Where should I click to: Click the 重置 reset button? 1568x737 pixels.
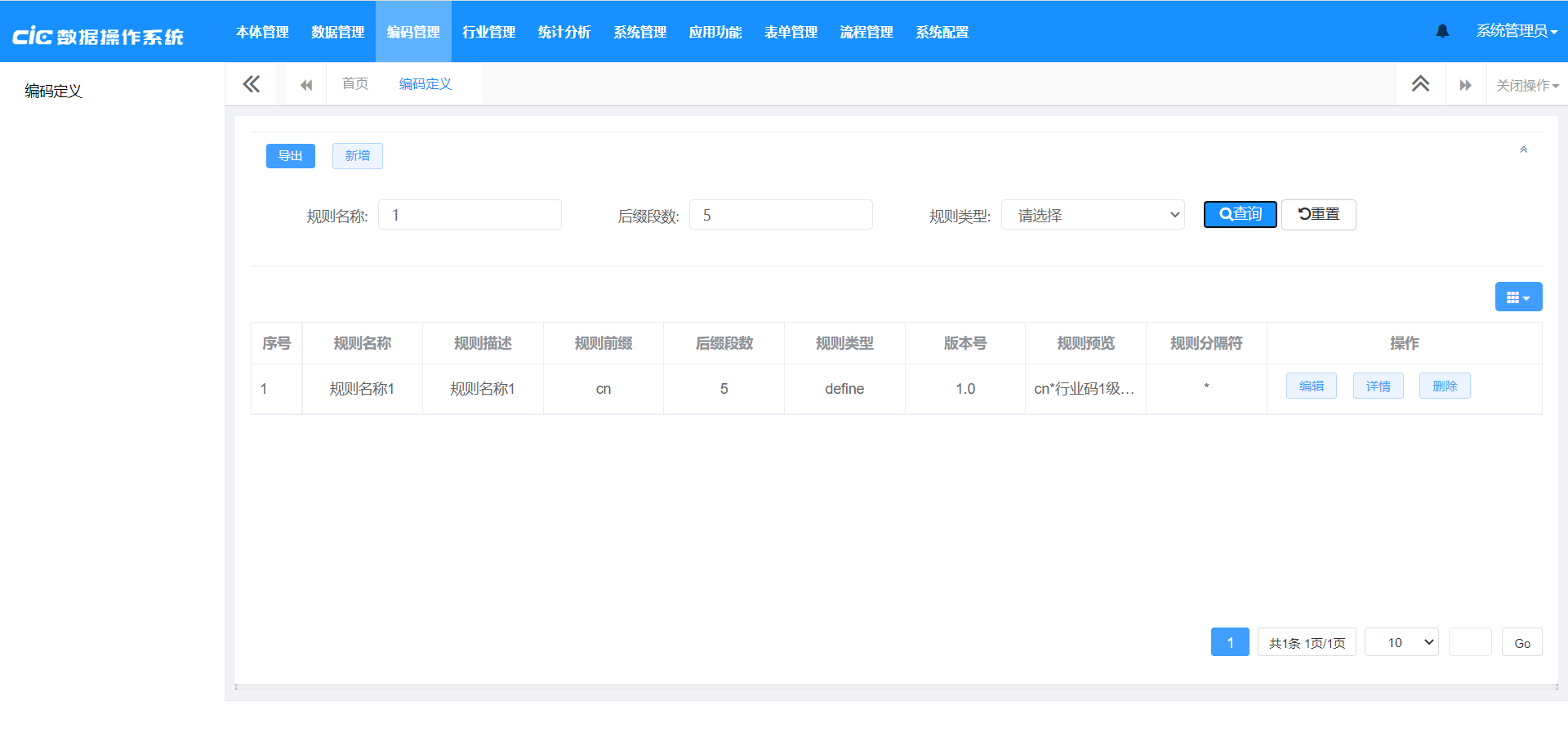1318,214
